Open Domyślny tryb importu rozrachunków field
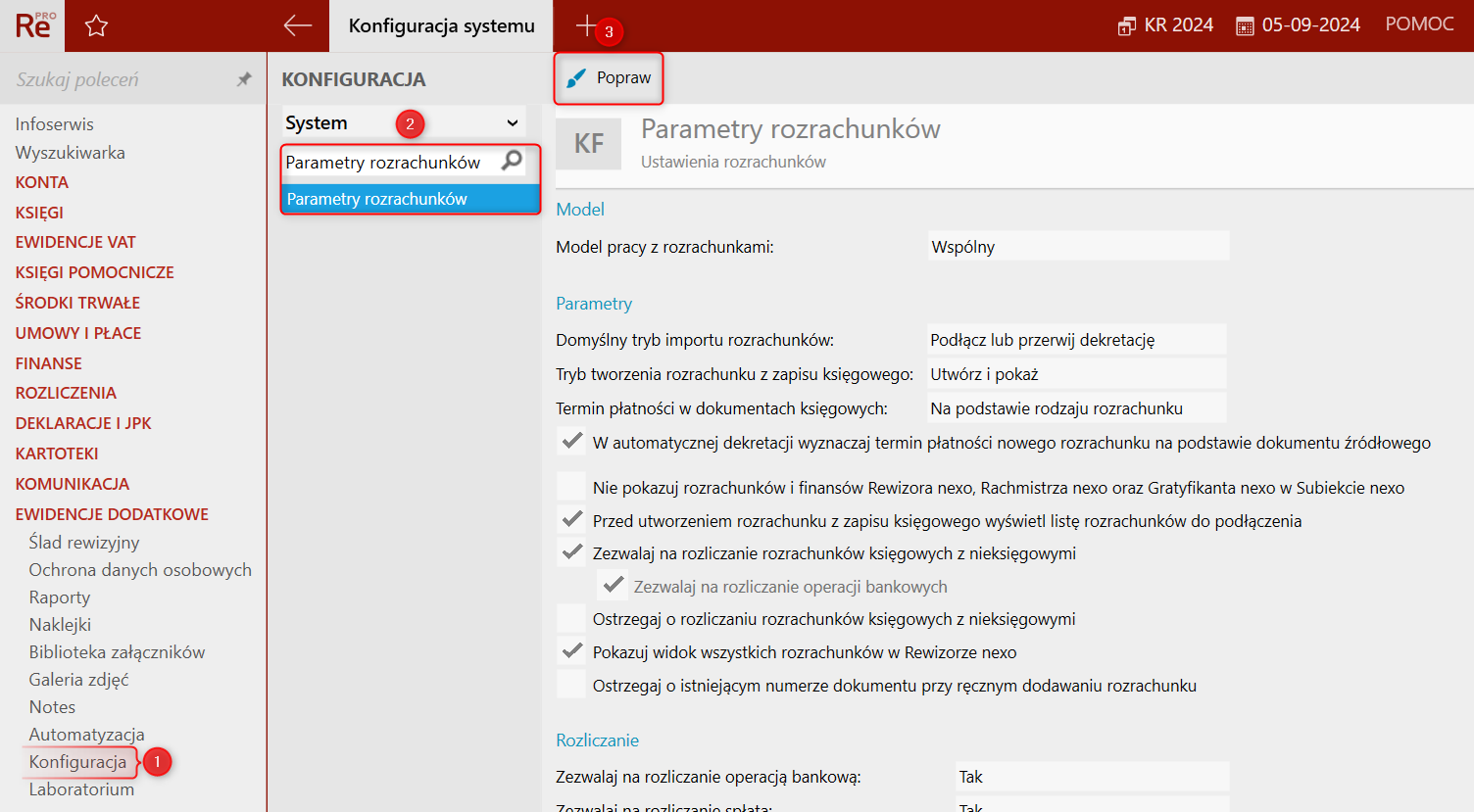Viewport: 1474px width, 812px height. tap(1076, 340)
